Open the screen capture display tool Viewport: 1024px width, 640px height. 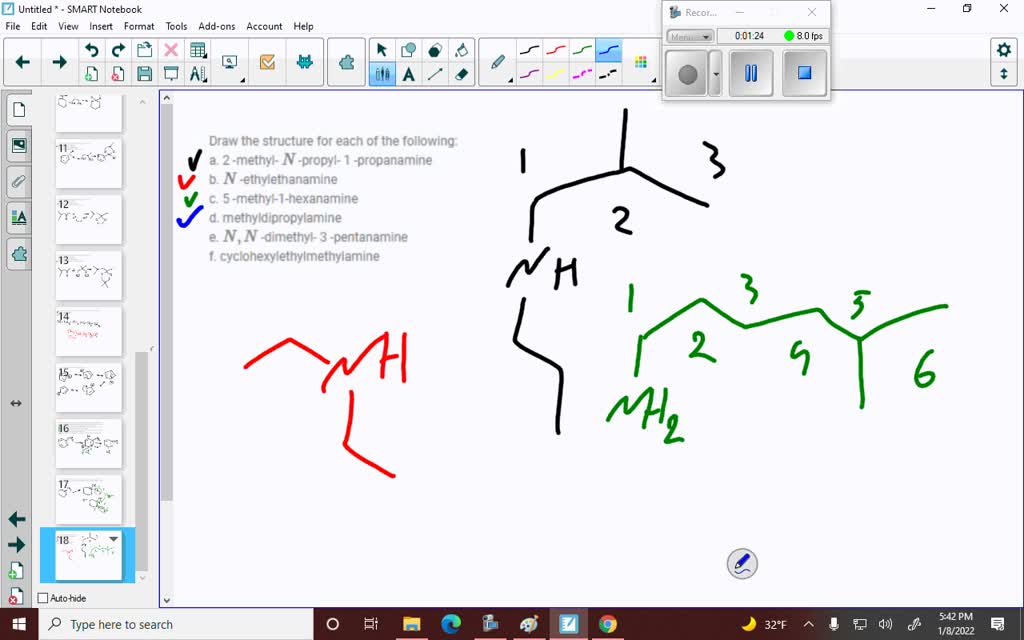231,62
